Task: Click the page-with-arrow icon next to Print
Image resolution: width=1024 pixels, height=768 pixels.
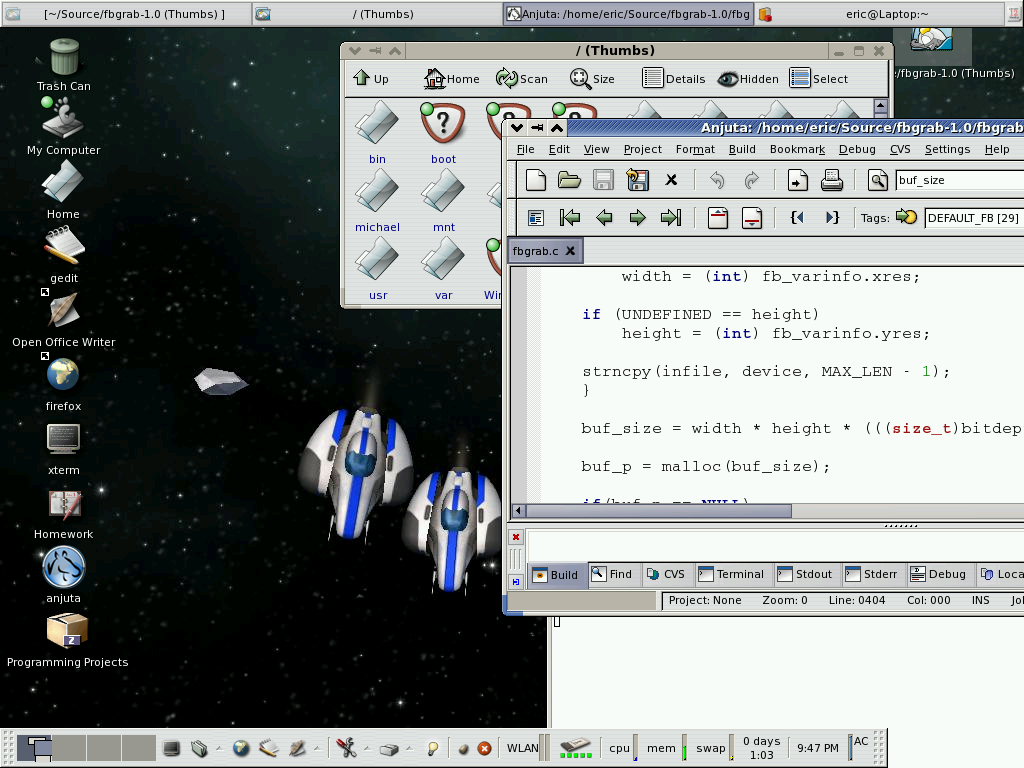Action: click(797, 180)
